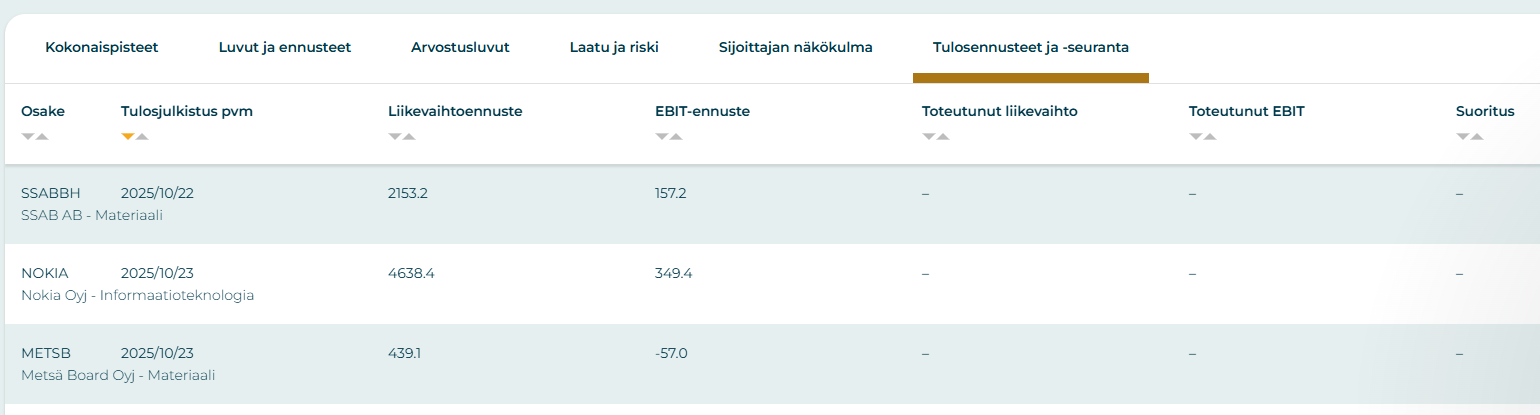Open the Kokonaispisteet tab

coord(102,47)
